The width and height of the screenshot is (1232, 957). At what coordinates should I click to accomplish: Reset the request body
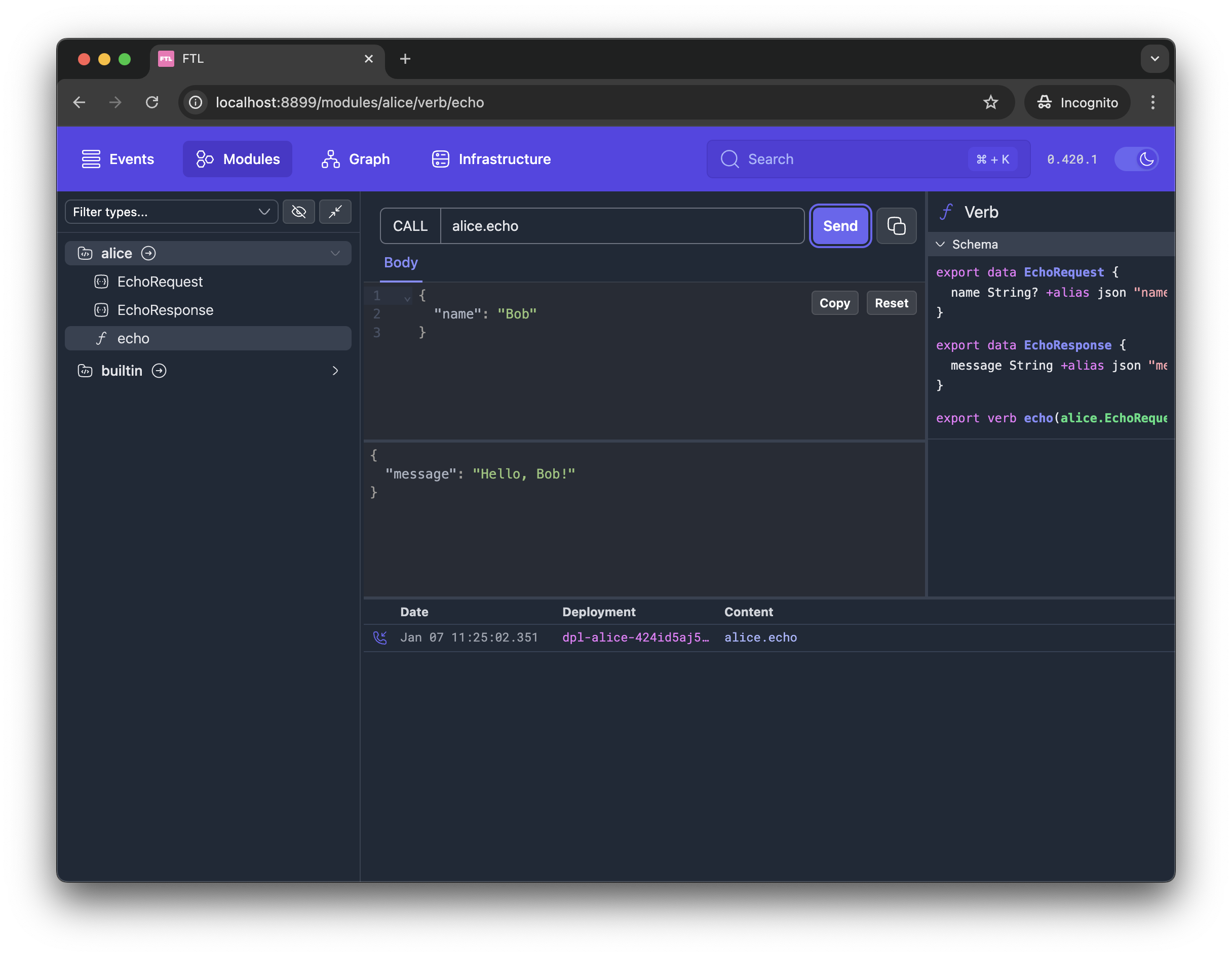[x=891, y=303]
